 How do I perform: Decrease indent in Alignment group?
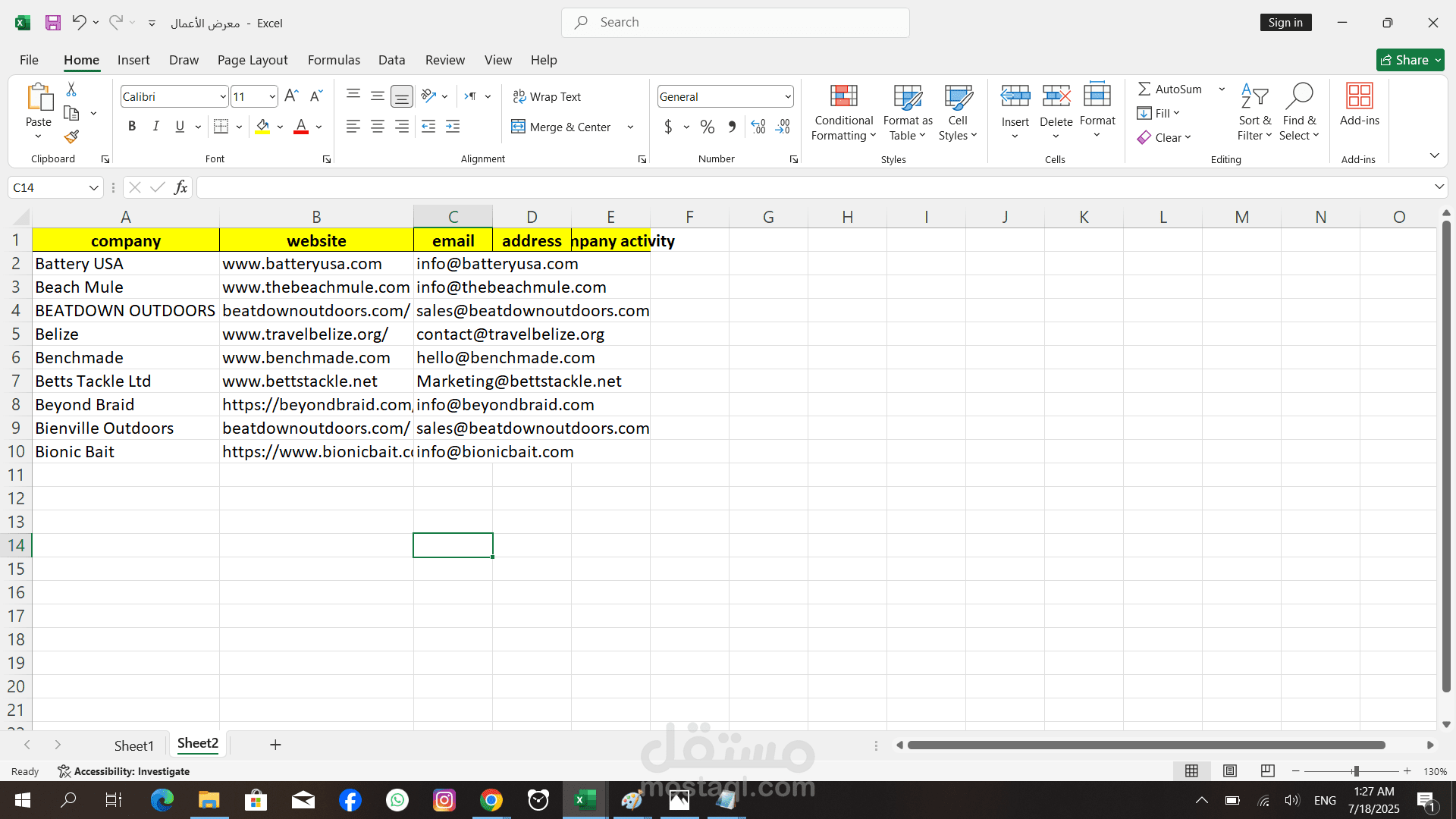[428, 127]
